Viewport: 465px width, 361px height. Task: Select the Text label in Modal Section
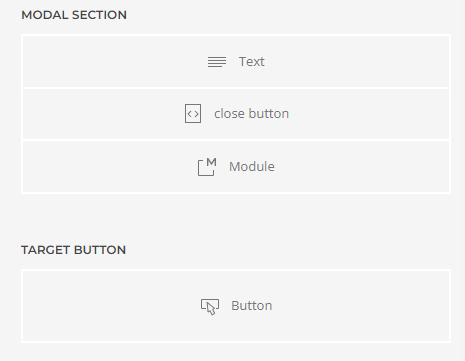(252, 62)
